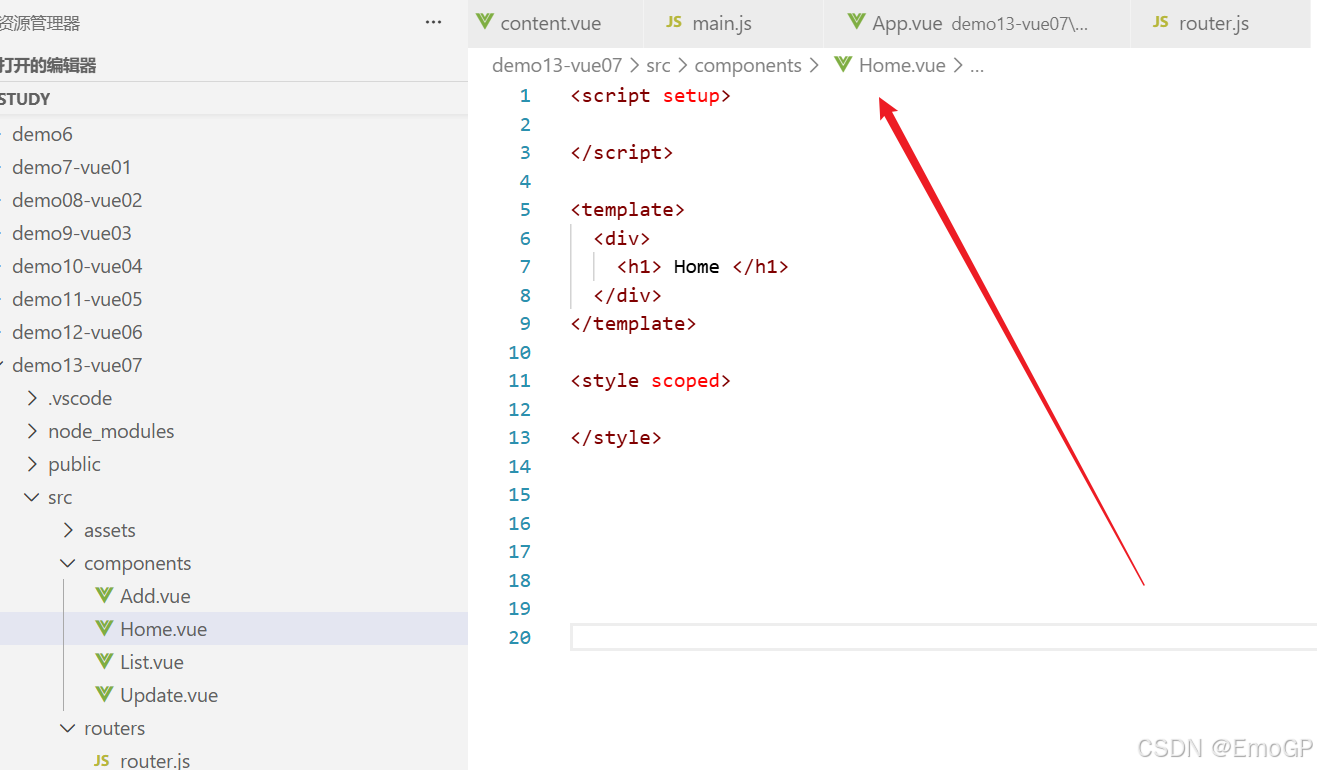Collapse the routers folder chevron
The image size is (1317, 770).
pos(69,728)
